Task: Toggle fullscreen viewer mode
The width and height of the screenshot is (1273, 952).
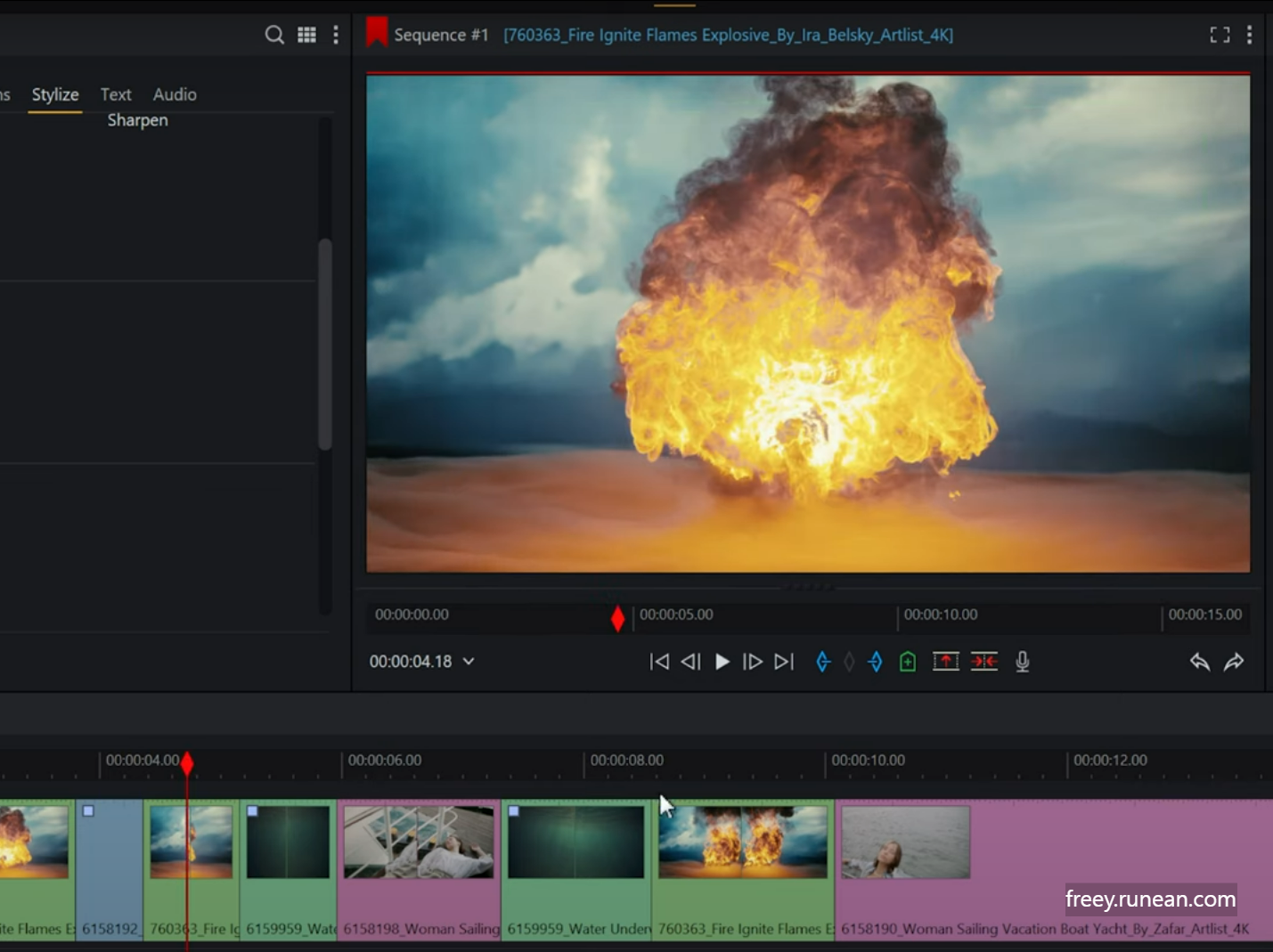Action: [1220, 35]
